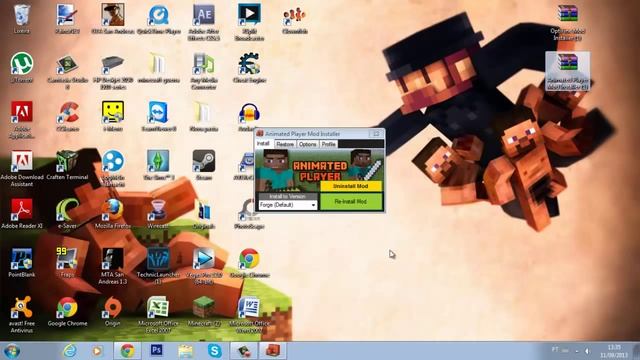The width and height of the screenshot is (640, 360).
Task: Open the e-Saver desktop shortcut
Action: coord(67,213)
